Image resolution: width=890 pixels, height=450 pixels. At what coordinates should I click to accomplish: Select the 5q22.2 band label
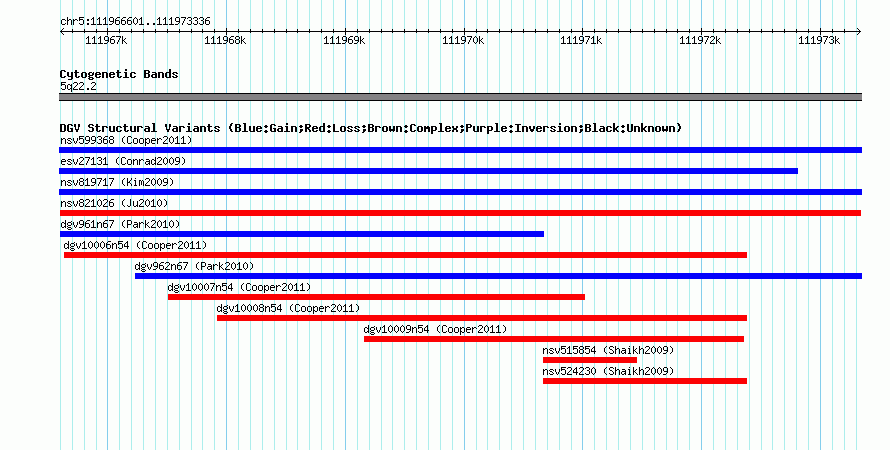point(78,86)
